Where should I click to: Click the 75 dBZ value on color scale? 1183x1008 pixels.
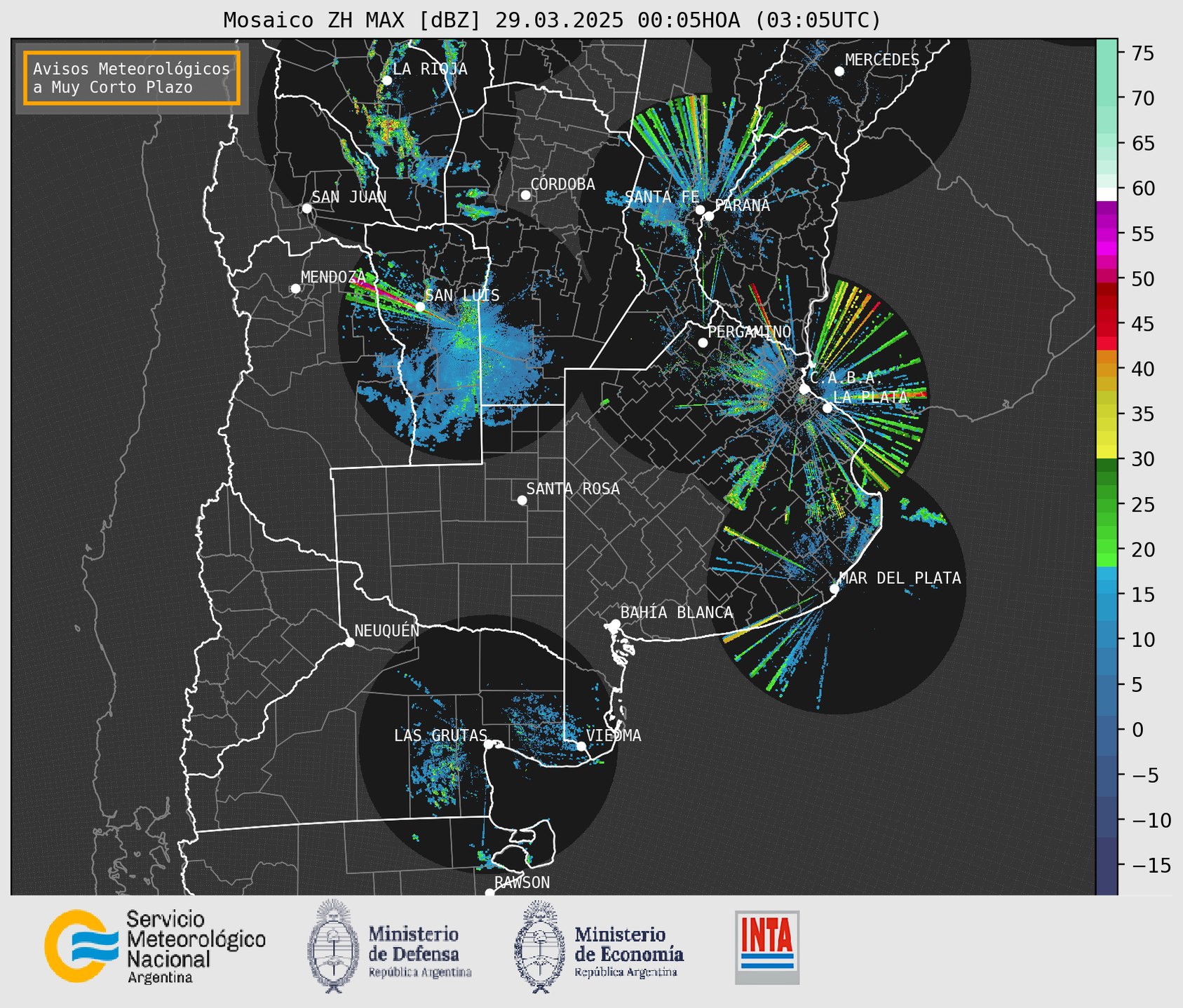[1142, 53]
